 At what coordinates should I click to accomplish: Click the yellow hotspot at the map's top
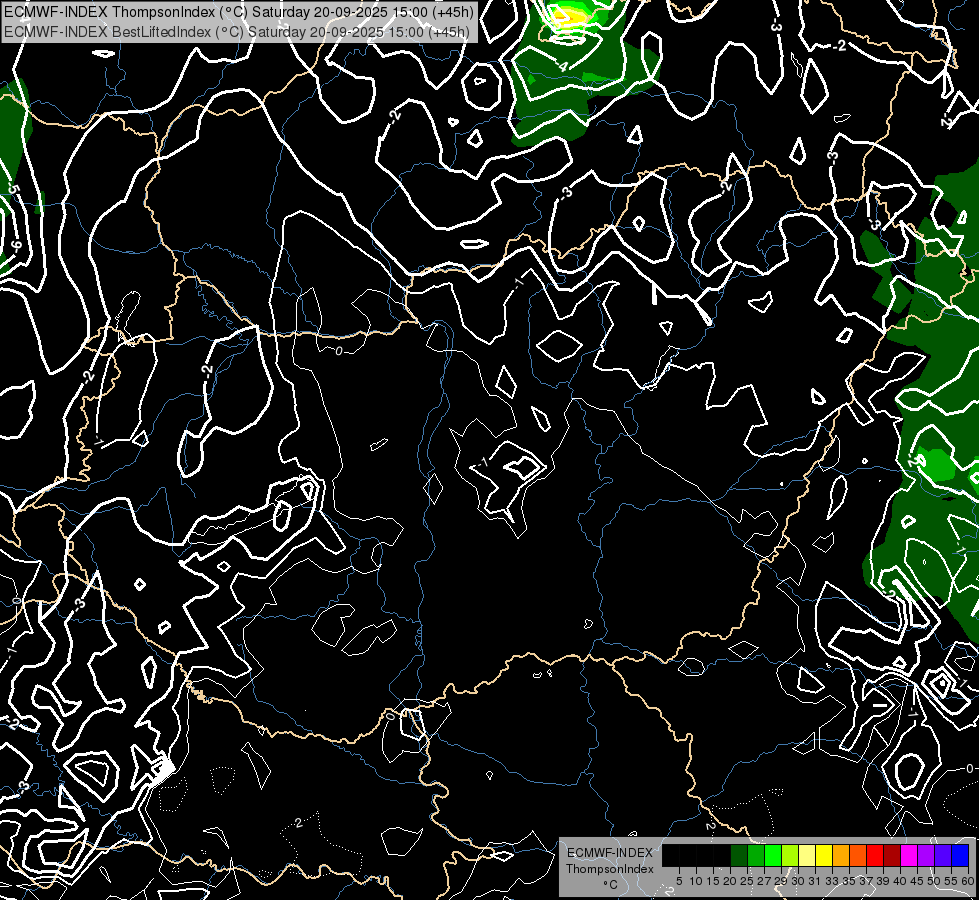[569, 15]
